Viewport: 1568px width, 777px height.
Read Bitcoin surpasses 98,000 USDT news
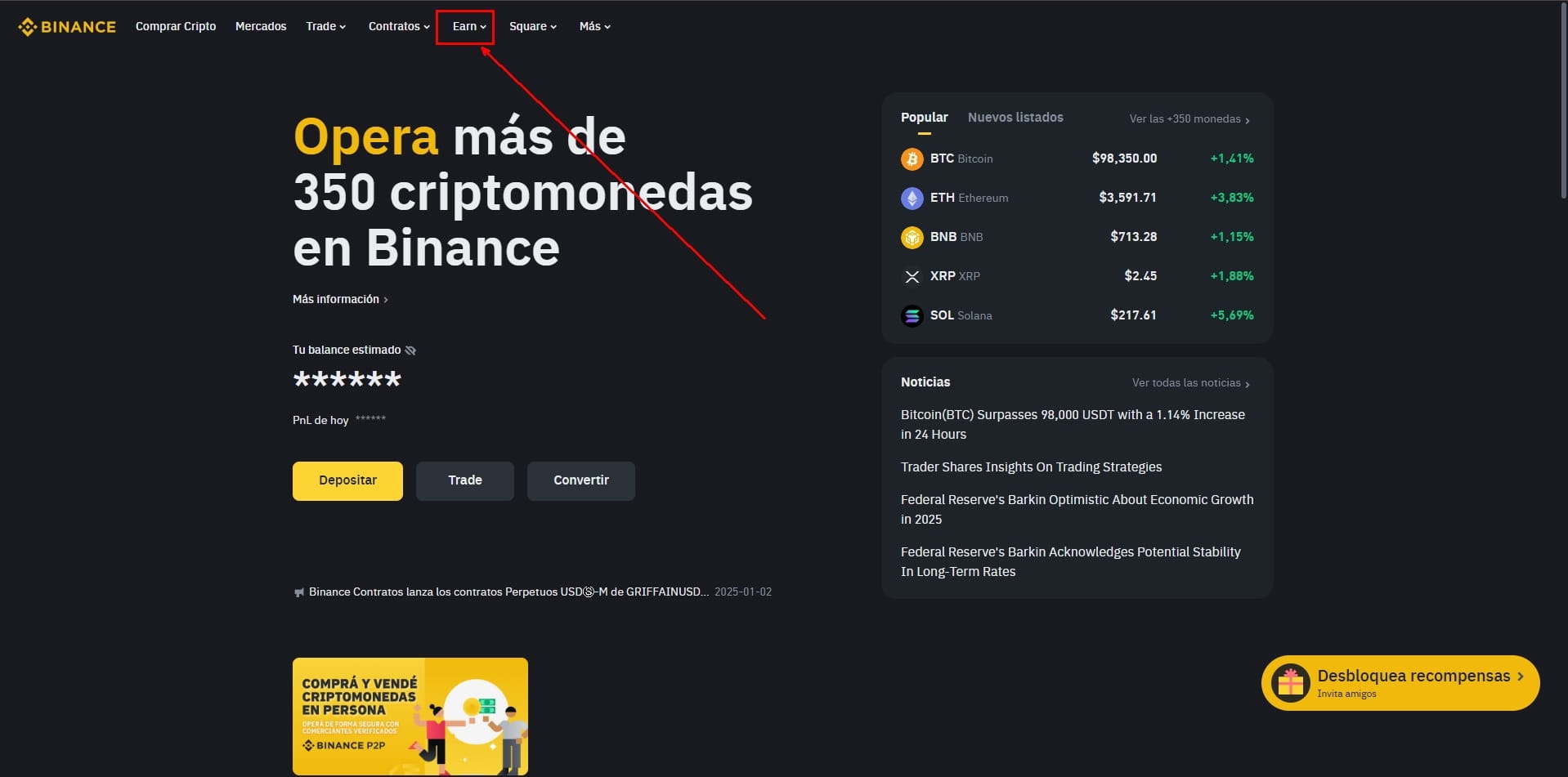pos(1073,425)
